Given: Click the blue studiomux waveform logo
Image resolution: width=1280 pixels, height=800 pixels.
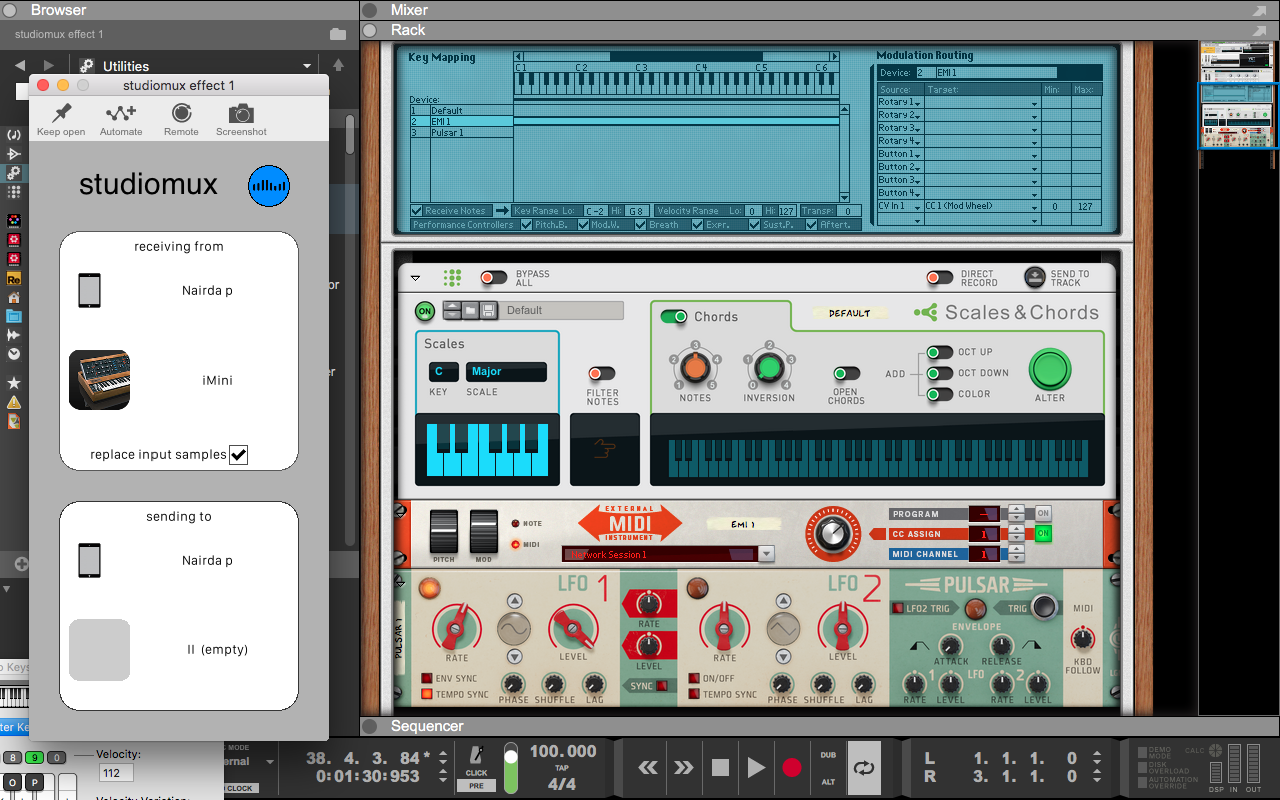Looking at the screenshot, I should [x=269, y=186].
